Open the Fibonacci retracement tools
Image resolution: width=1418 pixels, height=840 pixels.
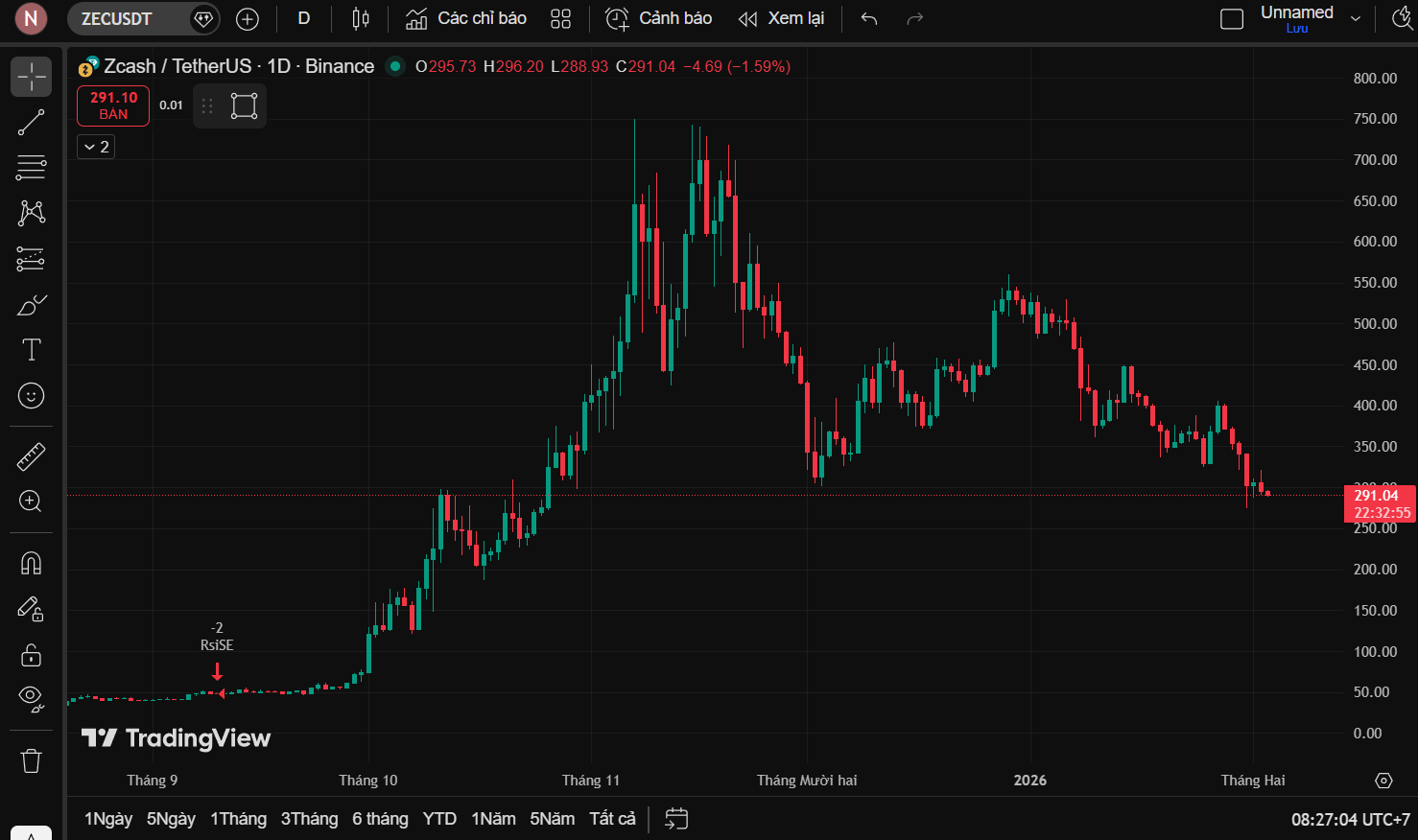click(31, 168)
